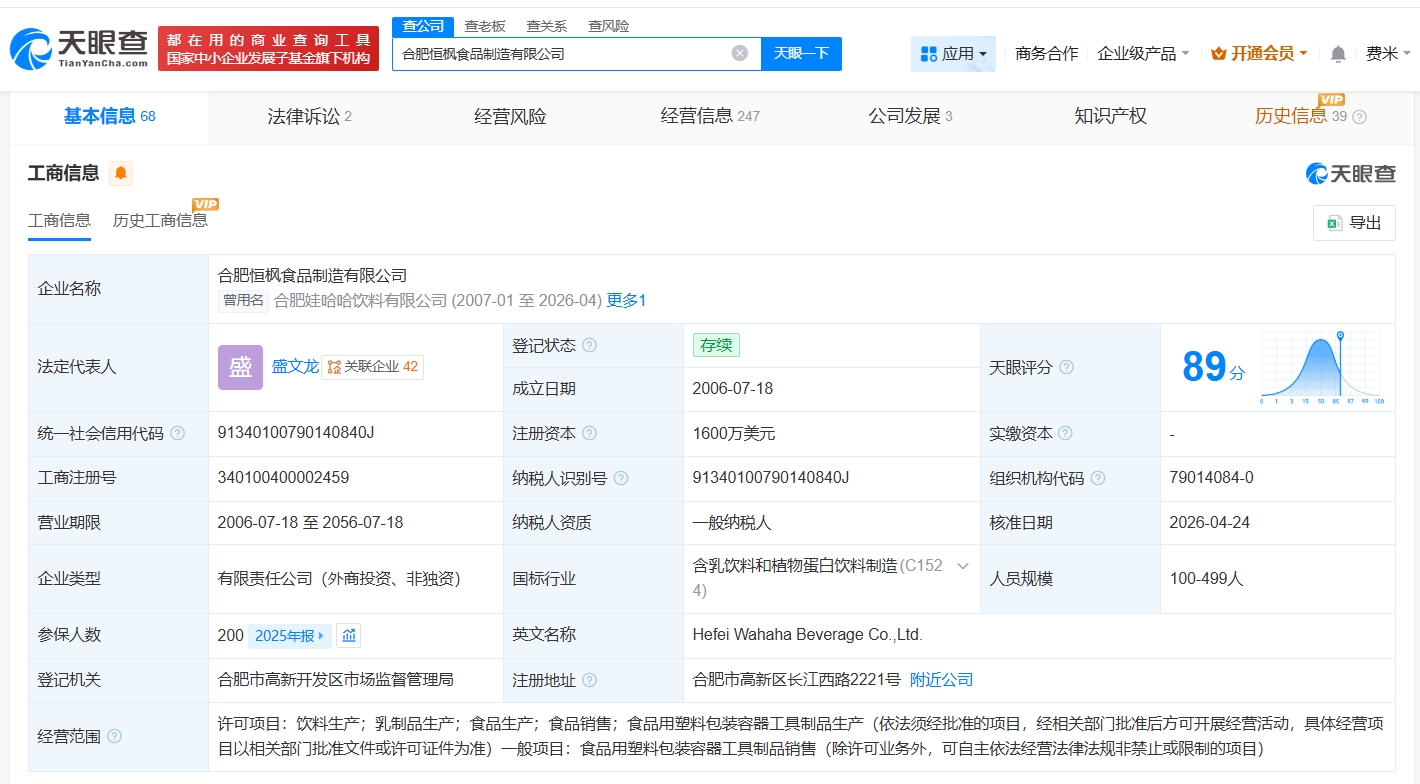Click the 89分 score value
This screenshot has height=784, width=1420.
pyautogui.click(x=1213, y=367)
